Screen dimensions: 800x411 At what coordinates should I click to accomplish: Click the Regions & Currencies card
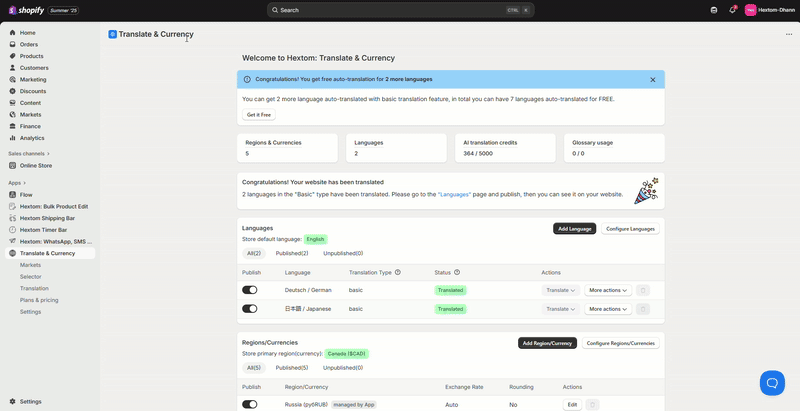tap(287, 148)
